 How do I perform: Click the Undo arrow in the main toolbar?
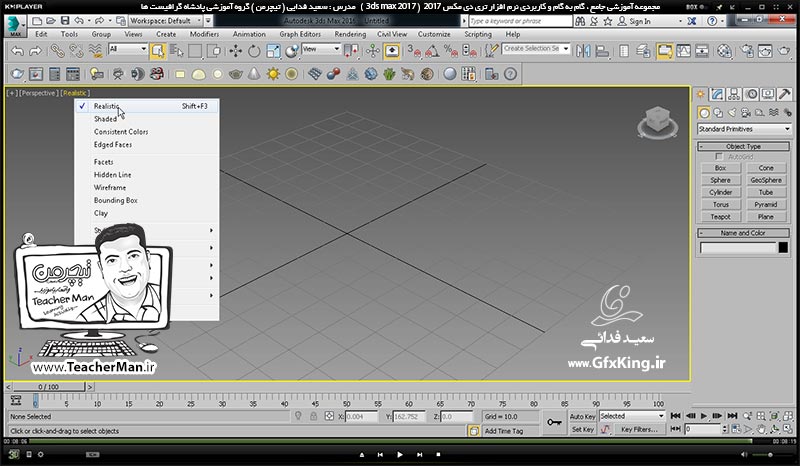[x=17, y=51]
